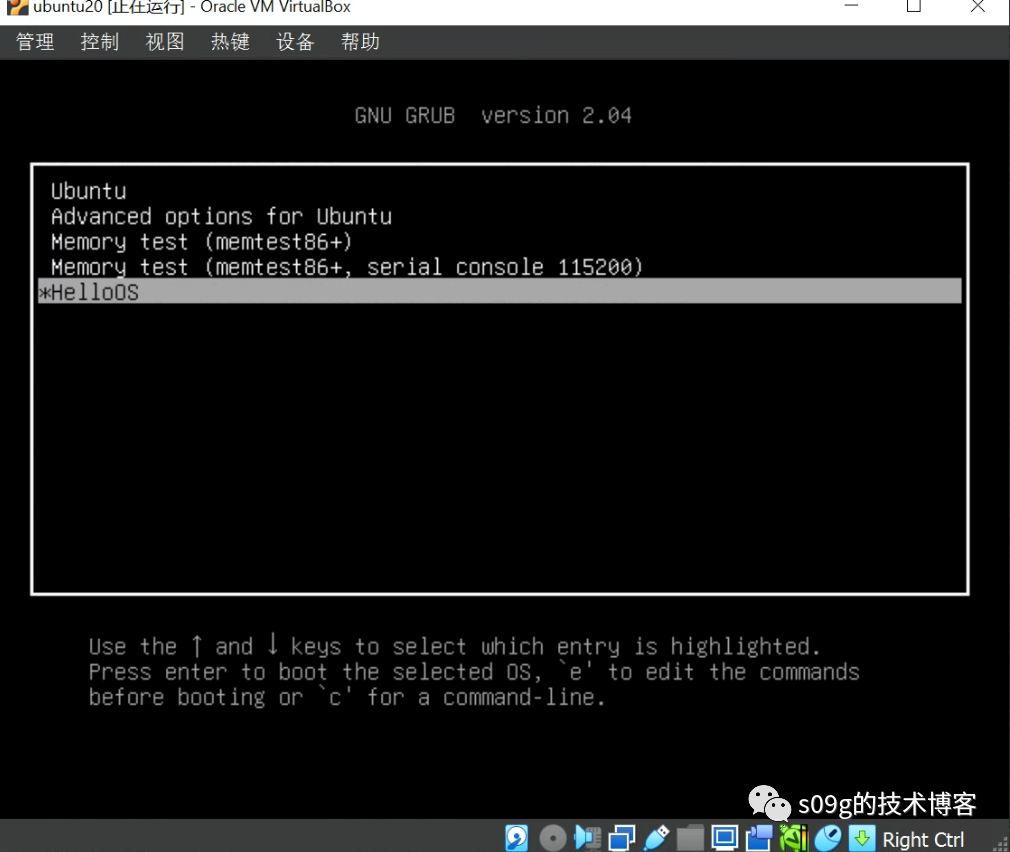This screenshot has height=852, width=1010.
Task: Select the Ubuntu boot entry
Action: tap(500, 191)
